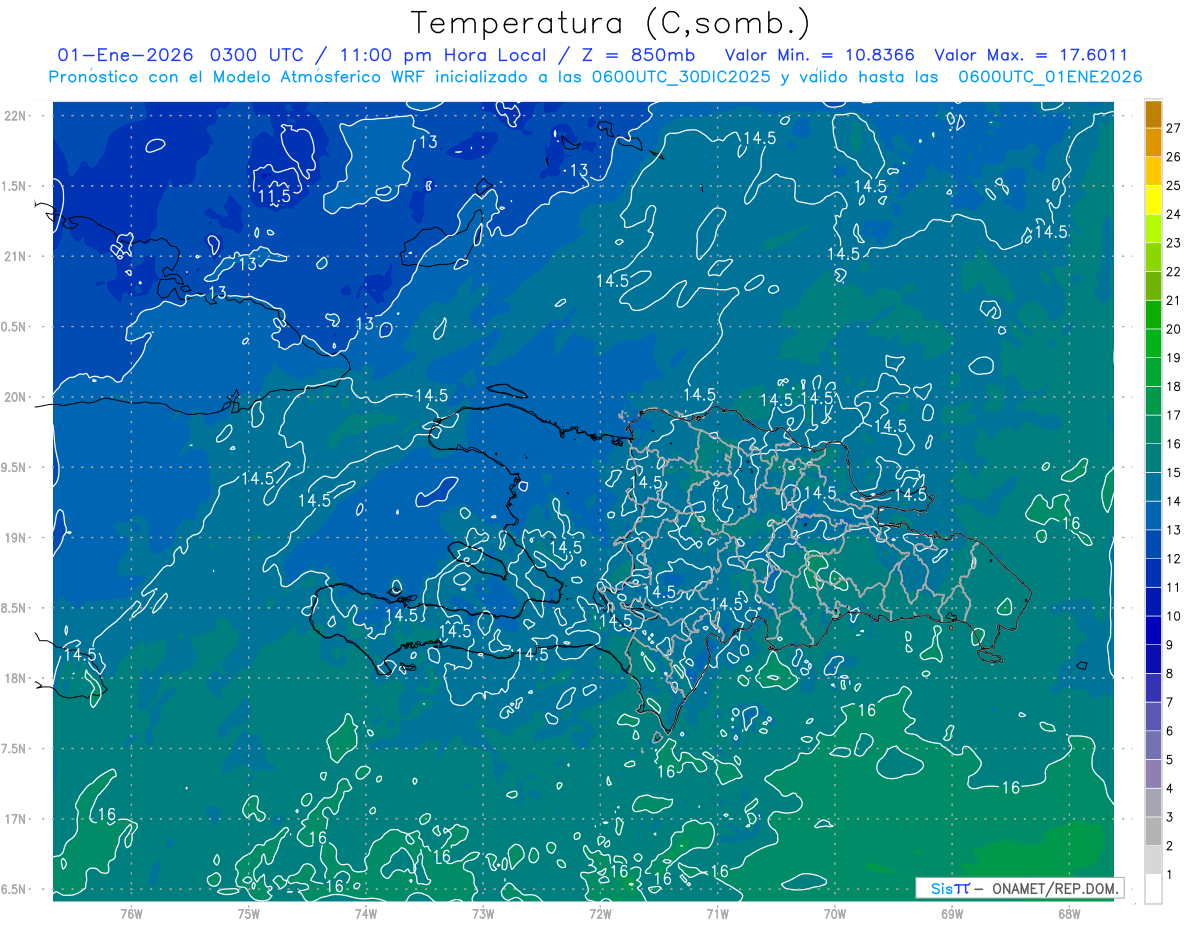The height and width of the screenshot is (927, 1200).
Task: Click the legend value "18"
Action: [1174, 386]
